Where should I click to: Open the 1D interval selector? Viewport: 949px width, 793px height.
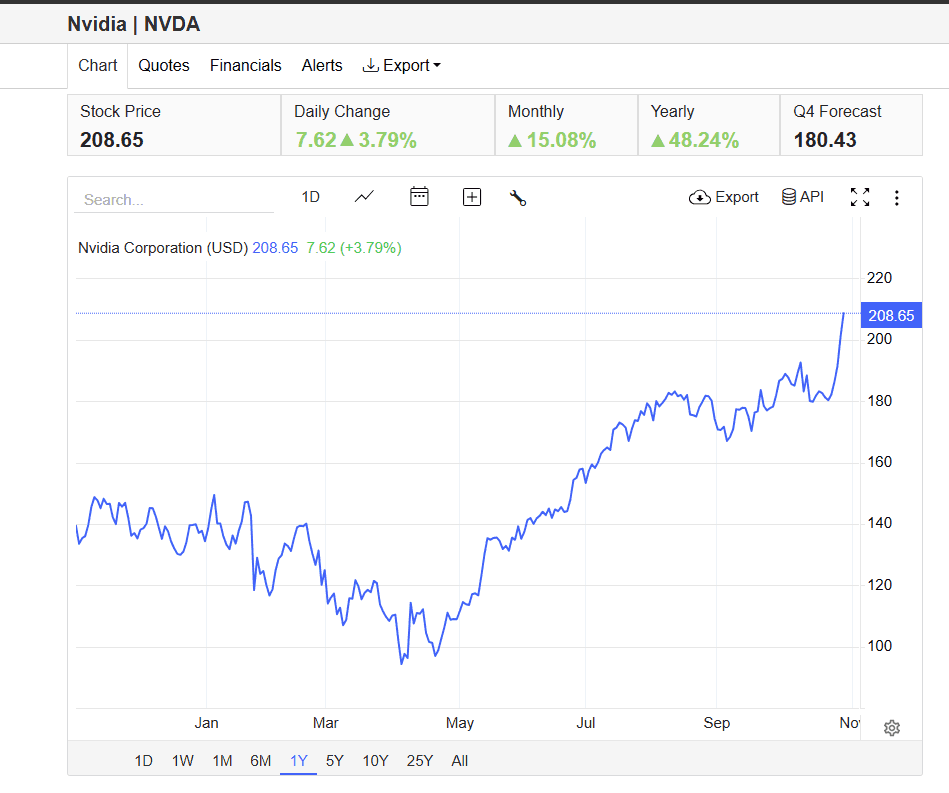pos(310,197)
